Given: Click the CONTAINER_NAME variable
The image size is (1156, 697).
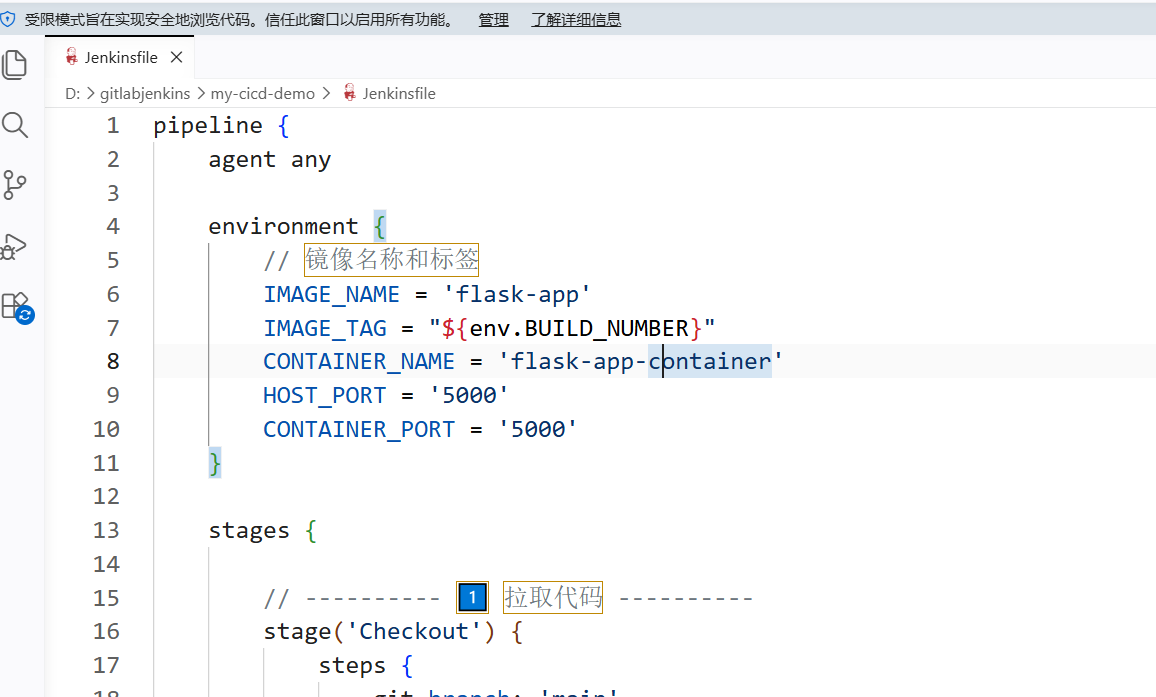Looking at the screenshot, I should [359, 361].
